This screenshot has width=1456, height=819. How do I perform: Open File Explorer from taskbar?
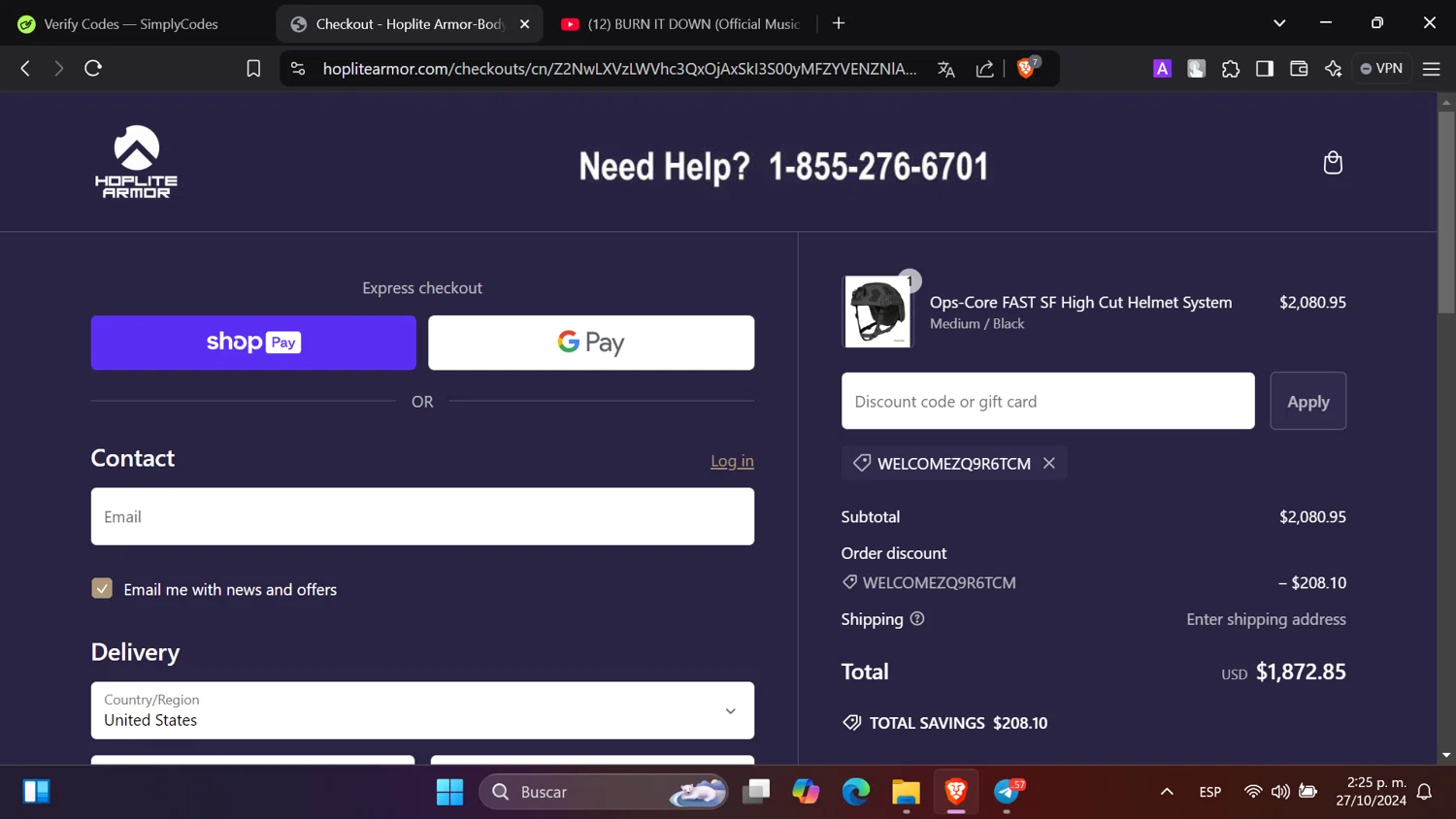(x=906, y=792)
